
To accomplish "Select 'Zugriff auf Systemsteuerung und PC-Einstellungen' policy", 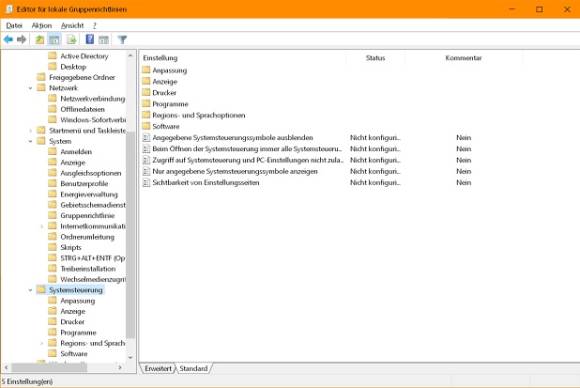I will [x=248, y=160].
